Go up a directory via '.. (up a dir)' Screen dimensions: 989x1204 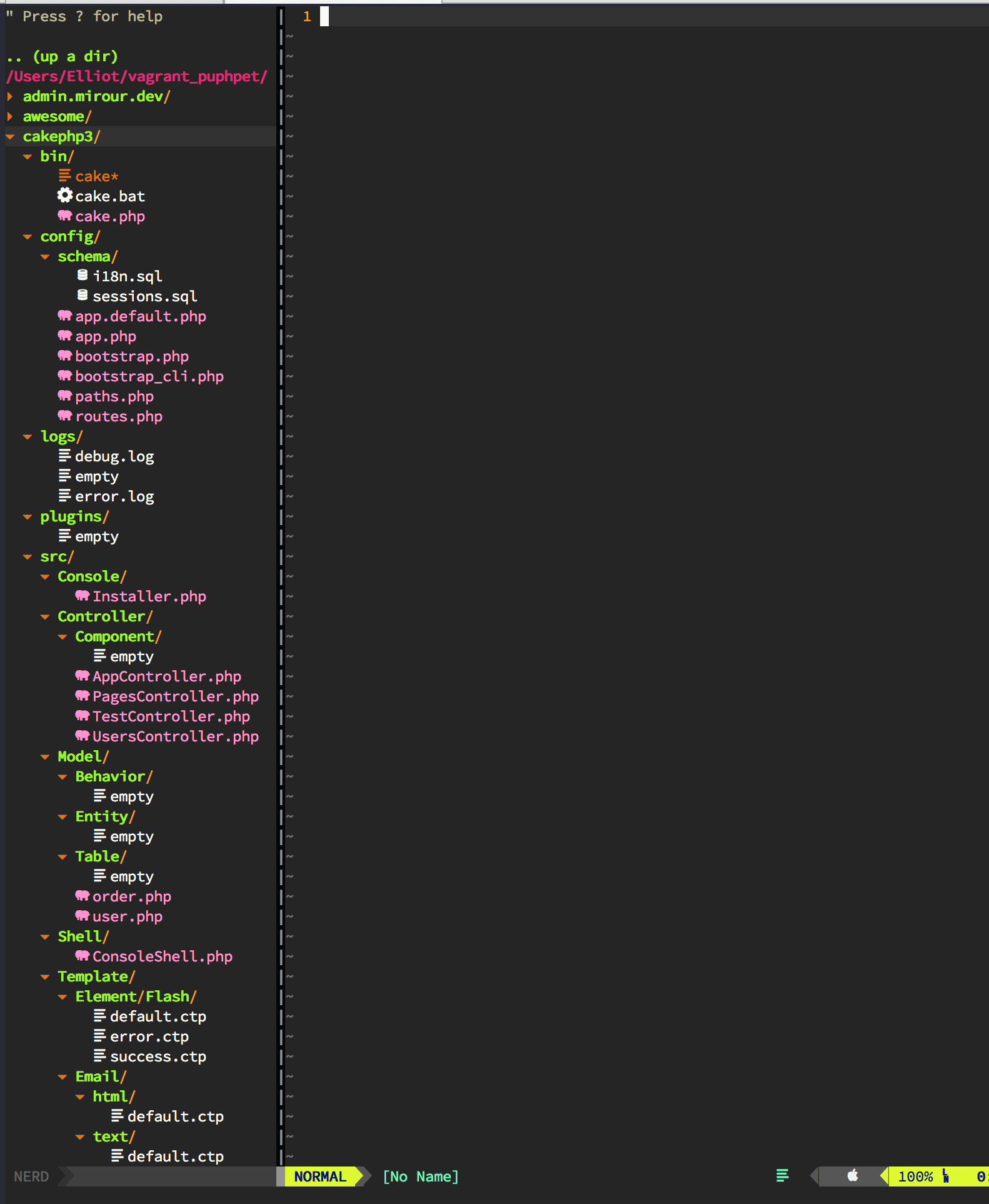[x=62, y=56]
